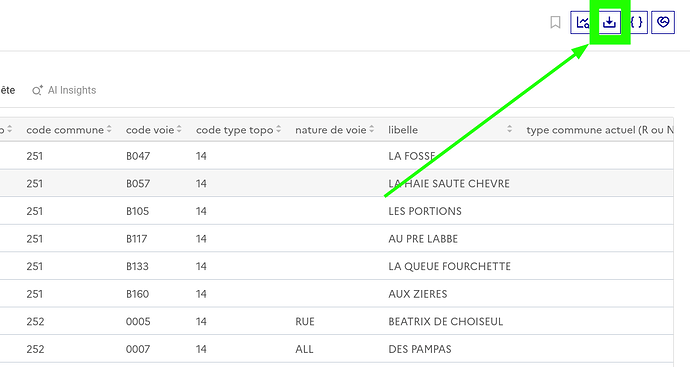Image resolution: width=690 pixels, height=367 pixels.
Task: Click code commune 252 in DES PAMPAS row
Action: pyautogui.click(x=35, y=349)
